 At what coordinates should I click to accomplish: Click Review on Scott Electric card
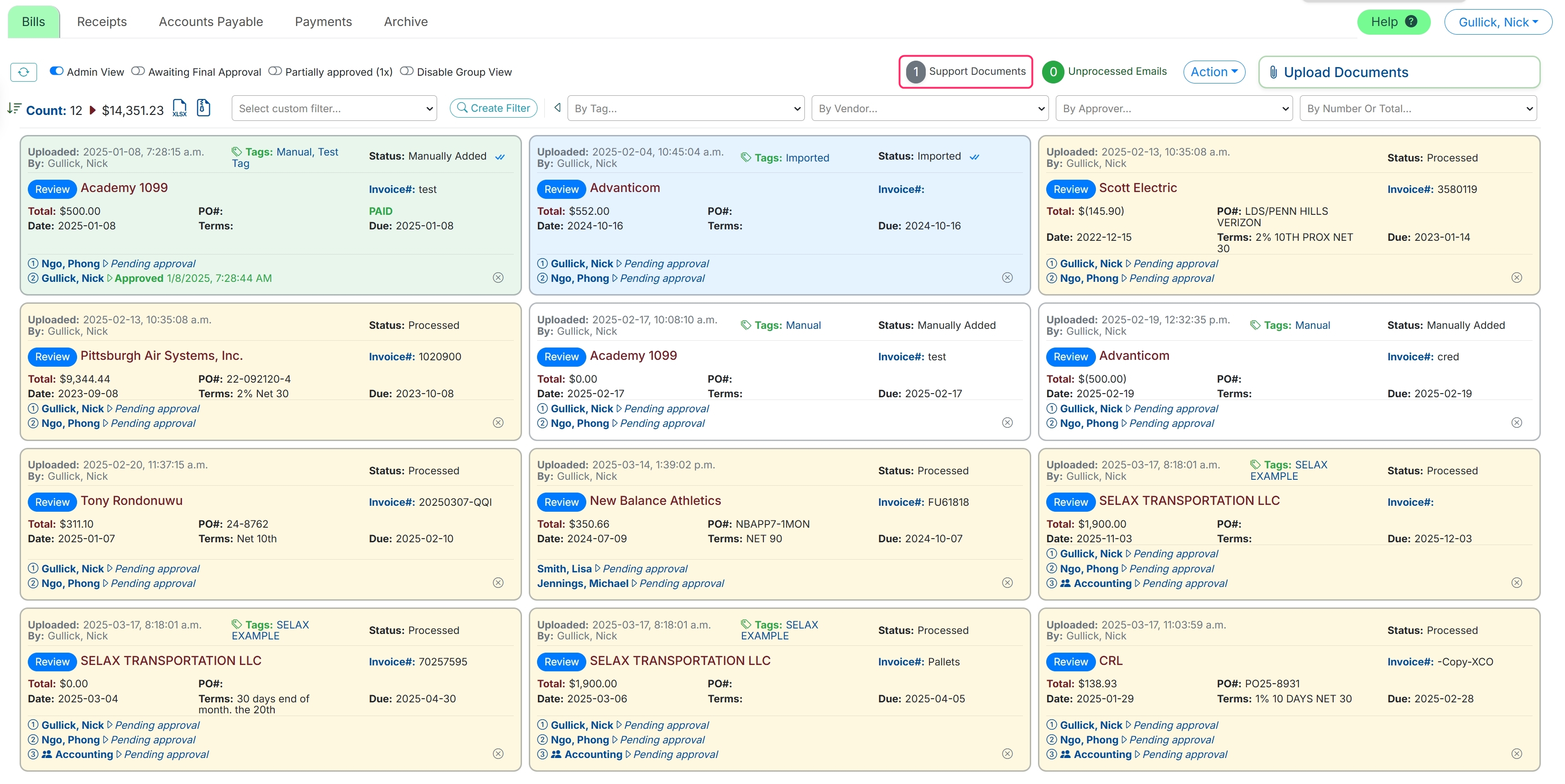[x=1070, y=189]
